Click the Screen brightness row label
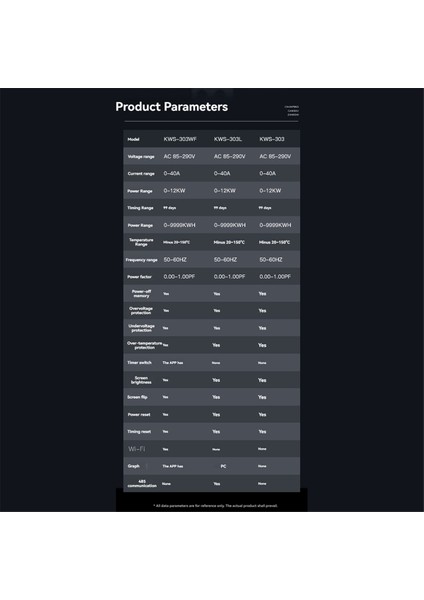Viewport: 424px width, 600px height. (141, 380)
